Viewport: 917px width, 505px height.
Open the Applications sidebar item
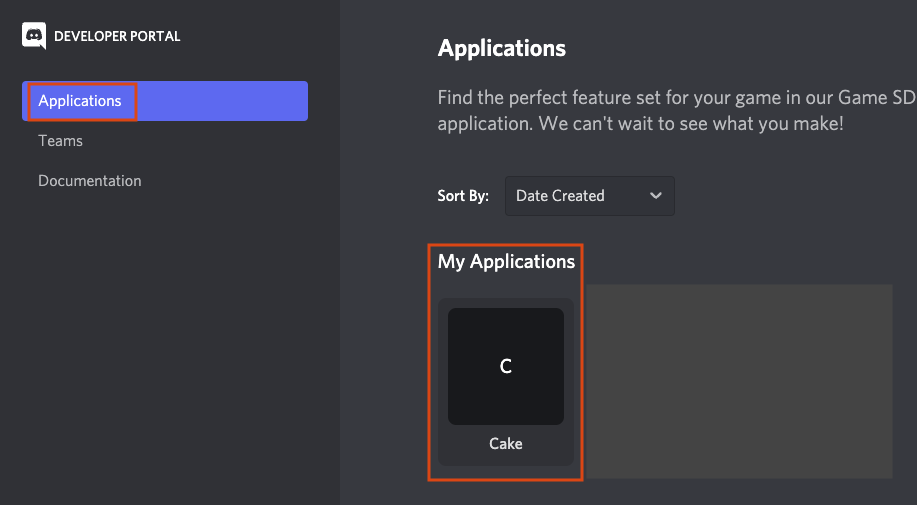[x=165, y=101]
